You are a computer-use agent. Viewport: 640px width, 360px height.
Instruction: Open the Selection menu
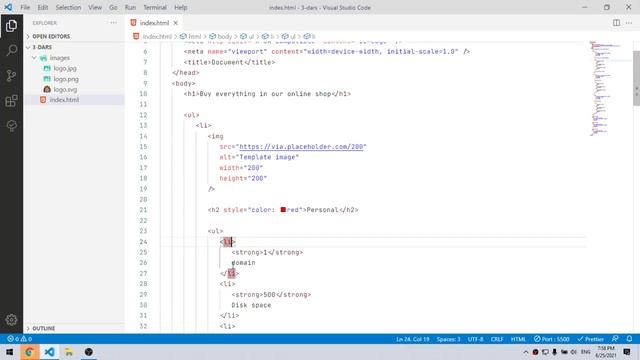(68, 7)
